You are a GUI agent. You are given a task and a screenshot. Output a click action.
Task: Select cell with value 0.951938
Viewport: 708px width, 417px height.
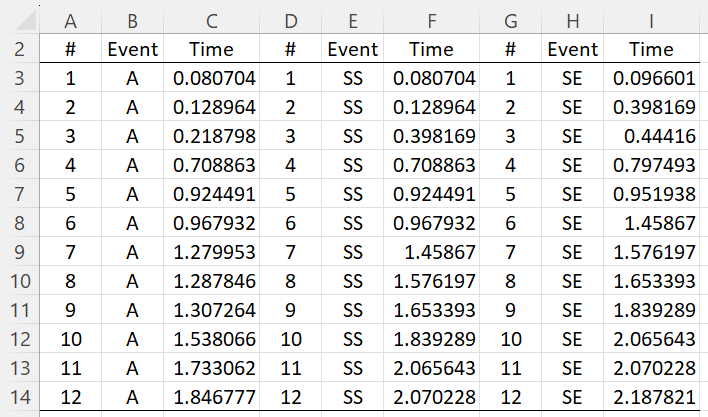[652, 194]
